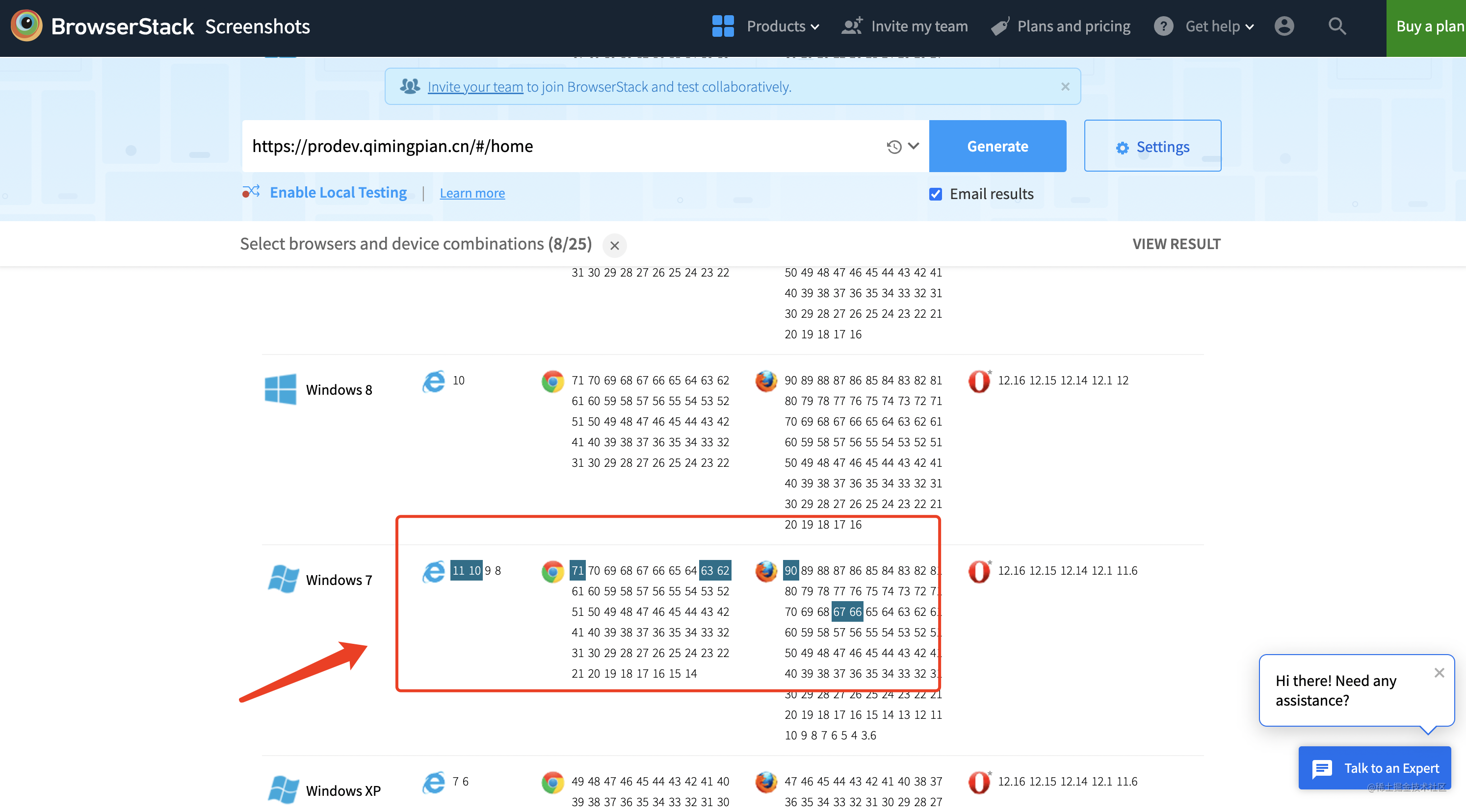This screenshot has width=1466, height=812.
Task: Select IE 9 for Windows 7
Action: click(x=487, y=570)
